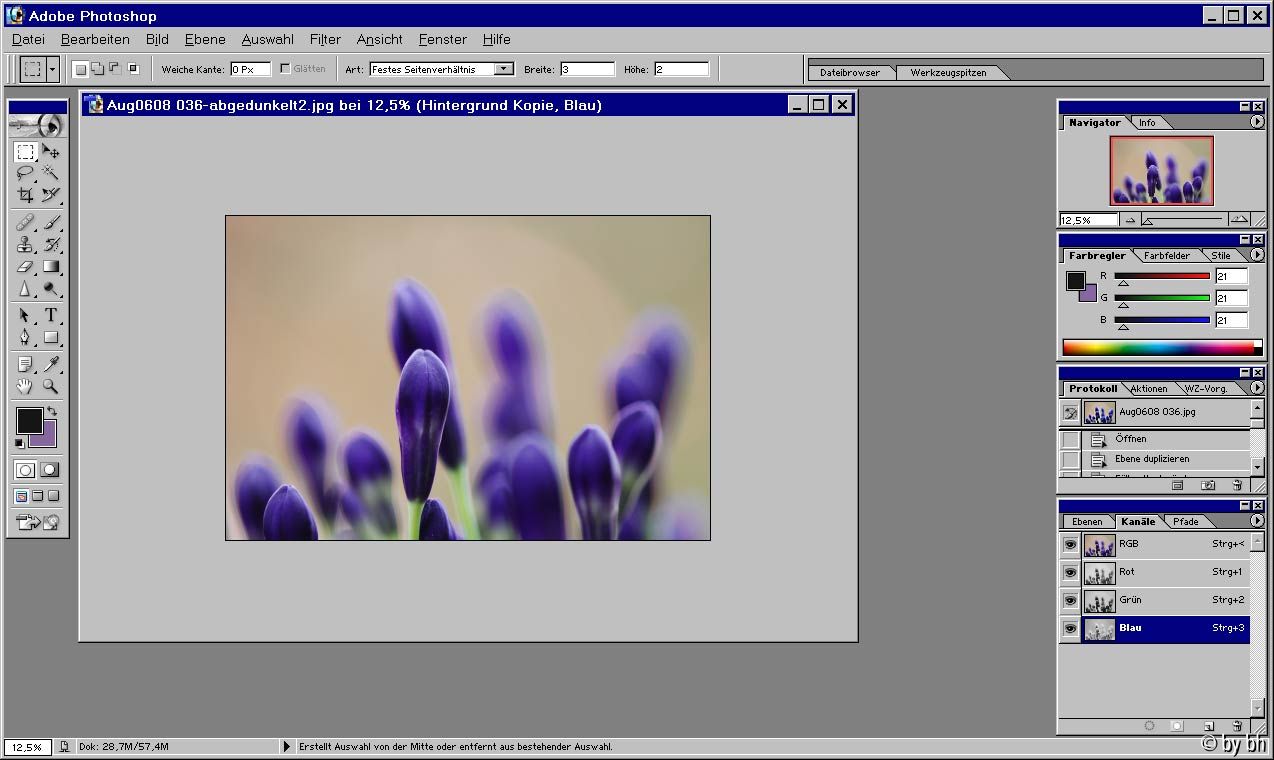The image size is (1274, 760).
Task: Open the Art selection style dropdown
Action: (x=504, y=69)
